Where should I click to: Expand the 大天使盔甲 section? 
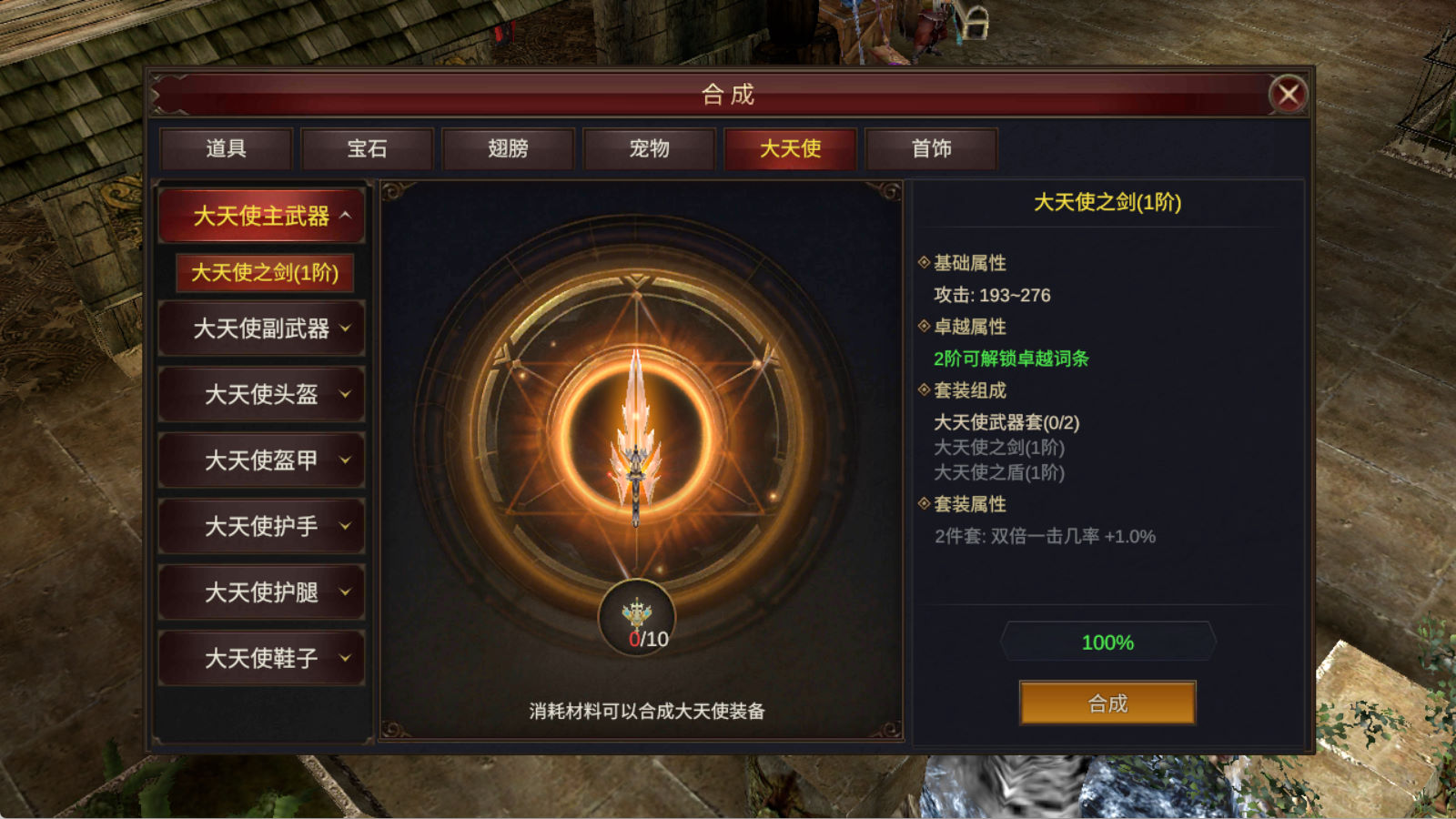point(262,460)
